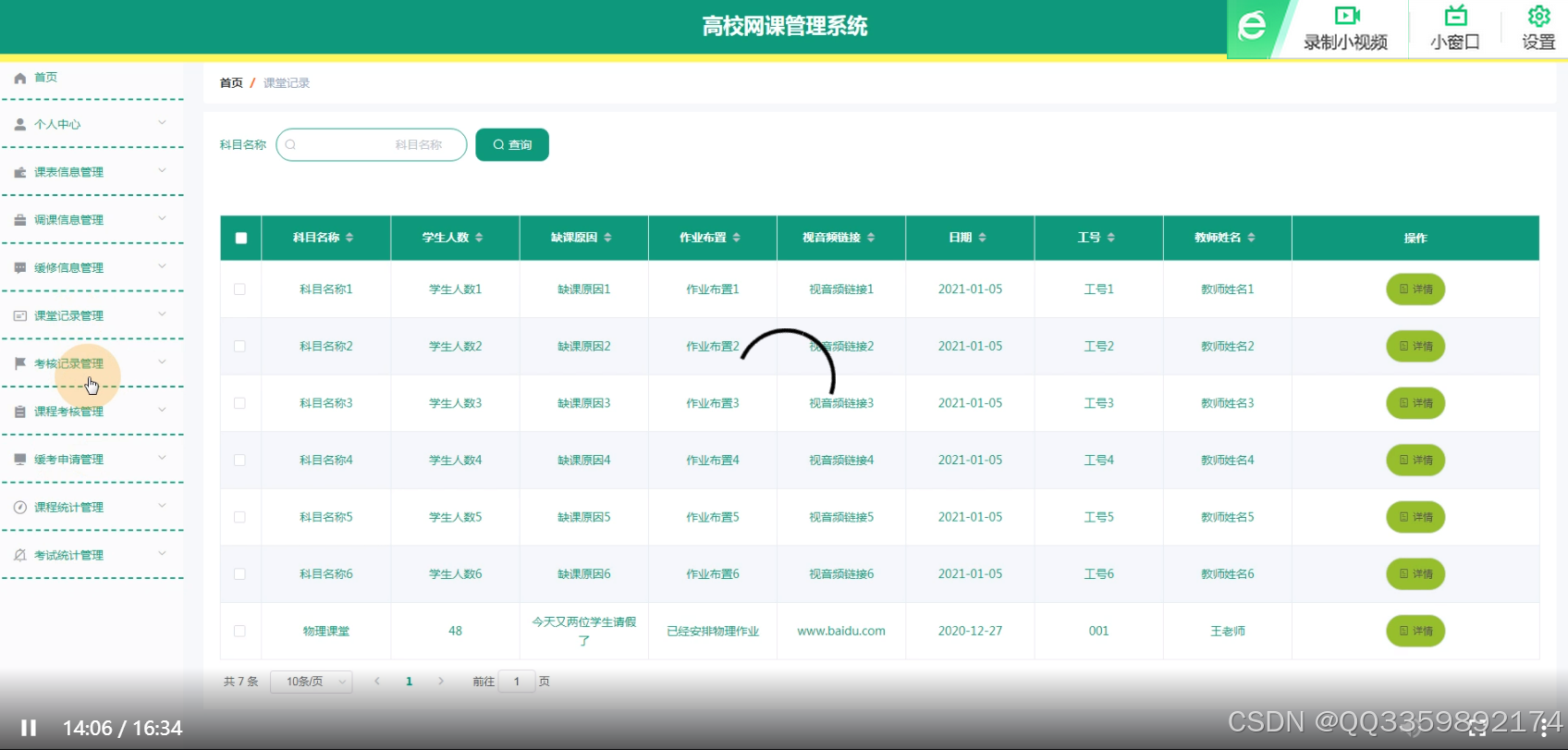Sort by 作业布置 column arrows
This screenshot has width=1568, height=750.
[x=736, y=238]
